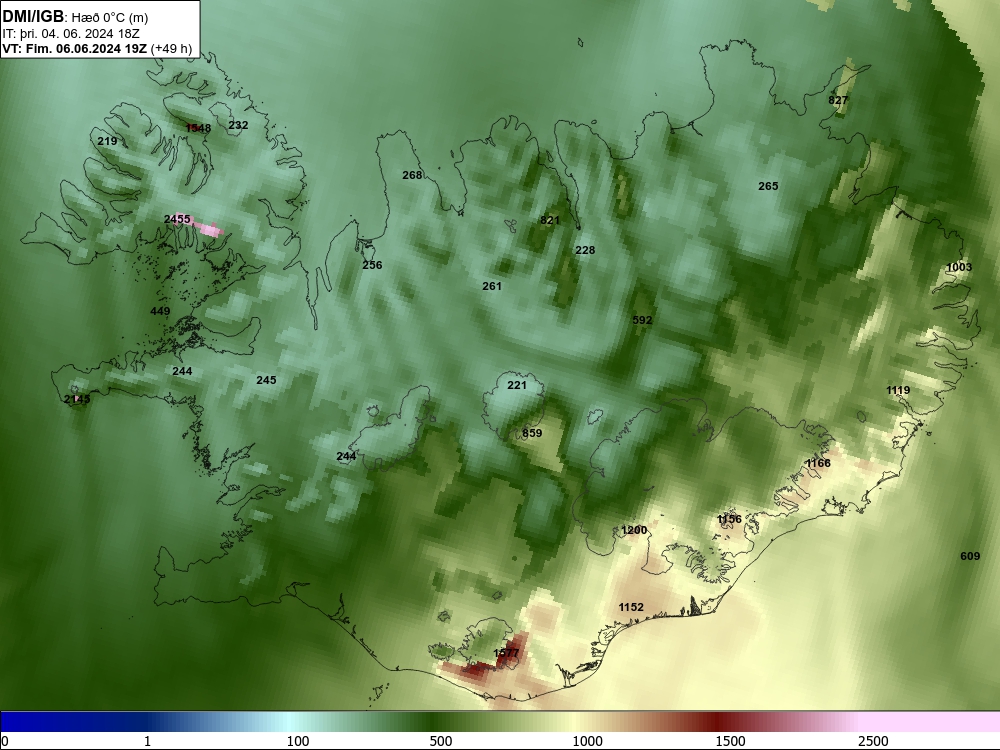The image size is (1000, 750).
Task: Click the 261 value label
Action: coord(492,286)
